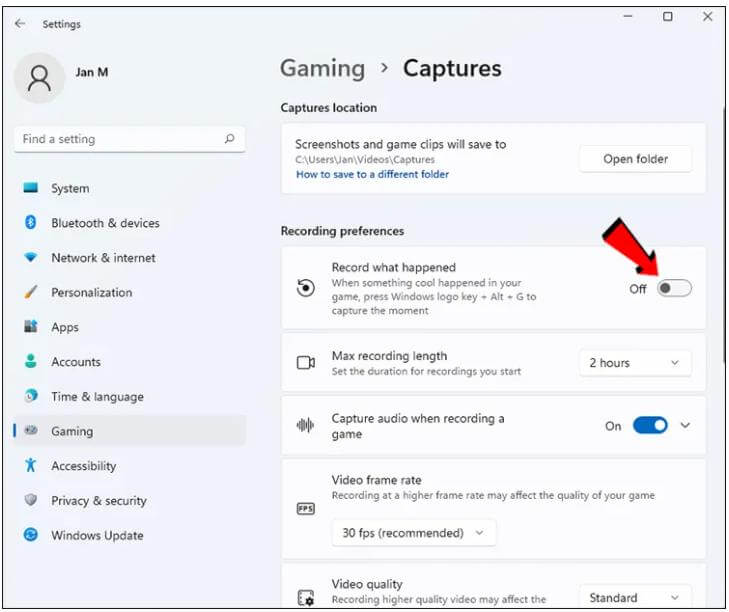Click the Max recording length camera icon
Screen dimensions: 729x612
pyautogui.click(x=305, y=362)
